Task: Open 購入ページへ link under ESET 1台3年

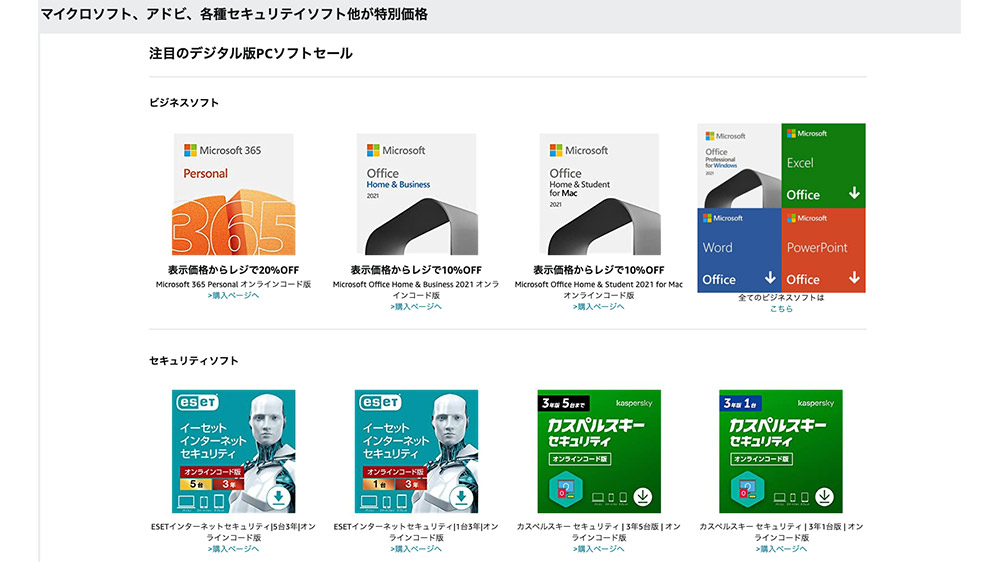Action: pyautogui.click(x=416, y=549)
